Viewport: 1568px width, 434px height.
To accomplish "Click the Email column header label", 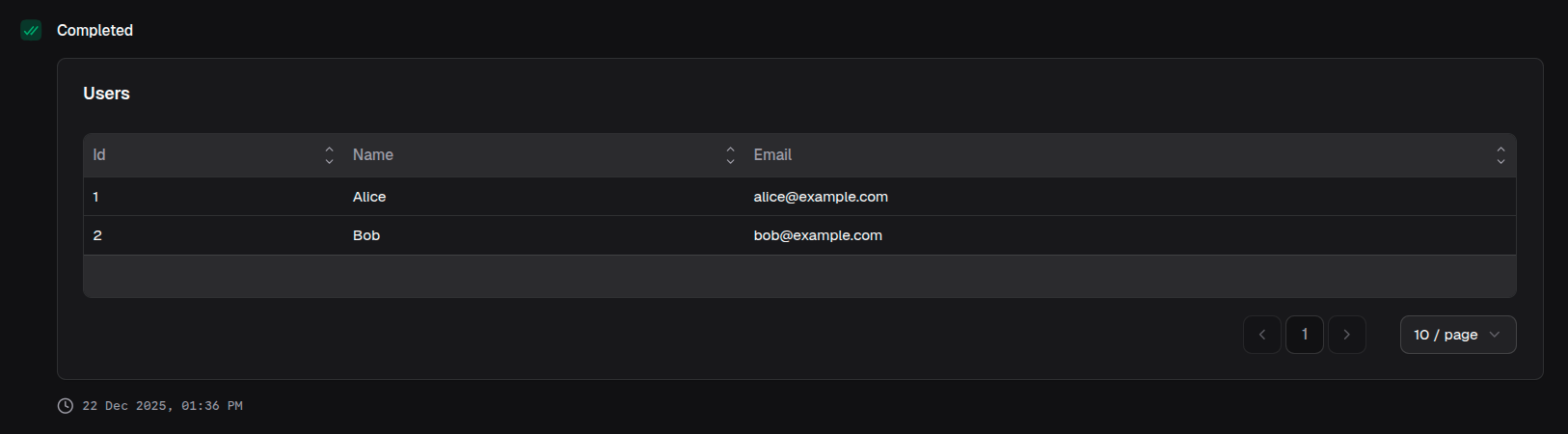I will 772,155.
